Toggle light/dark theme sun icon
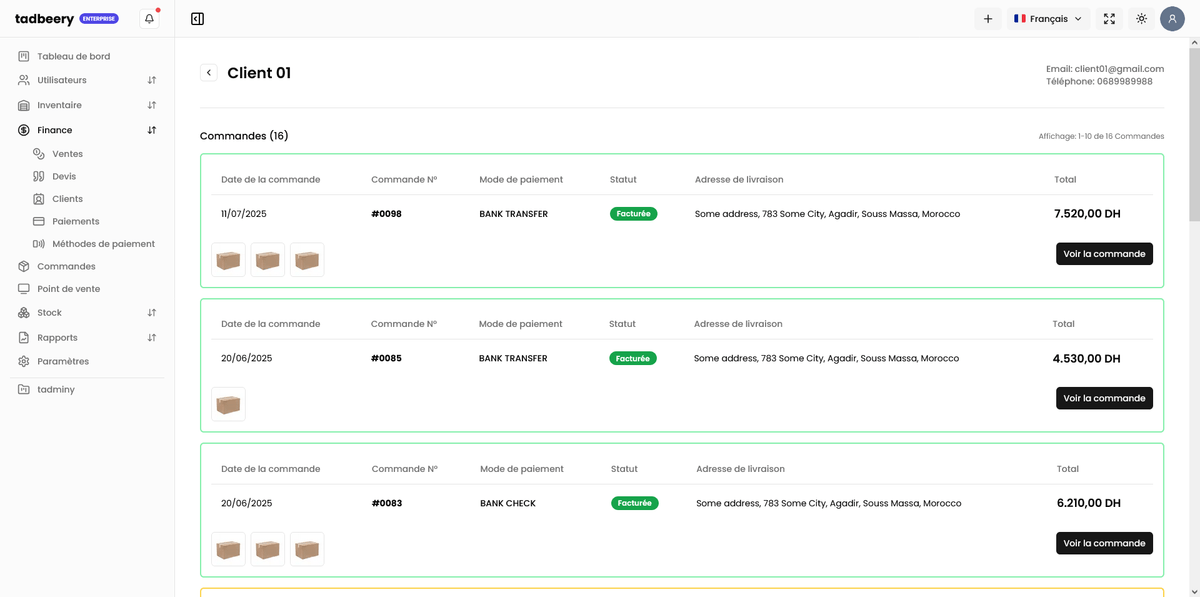The height and width of the screenshot is (597, 1200). click(x=1141, y=18)
